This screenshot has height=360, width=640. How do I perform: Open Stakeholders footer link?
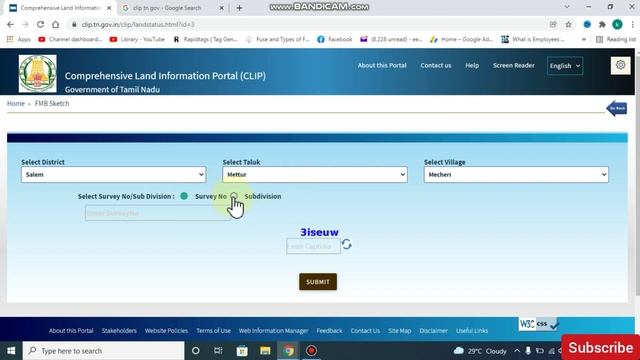point(119,331)
